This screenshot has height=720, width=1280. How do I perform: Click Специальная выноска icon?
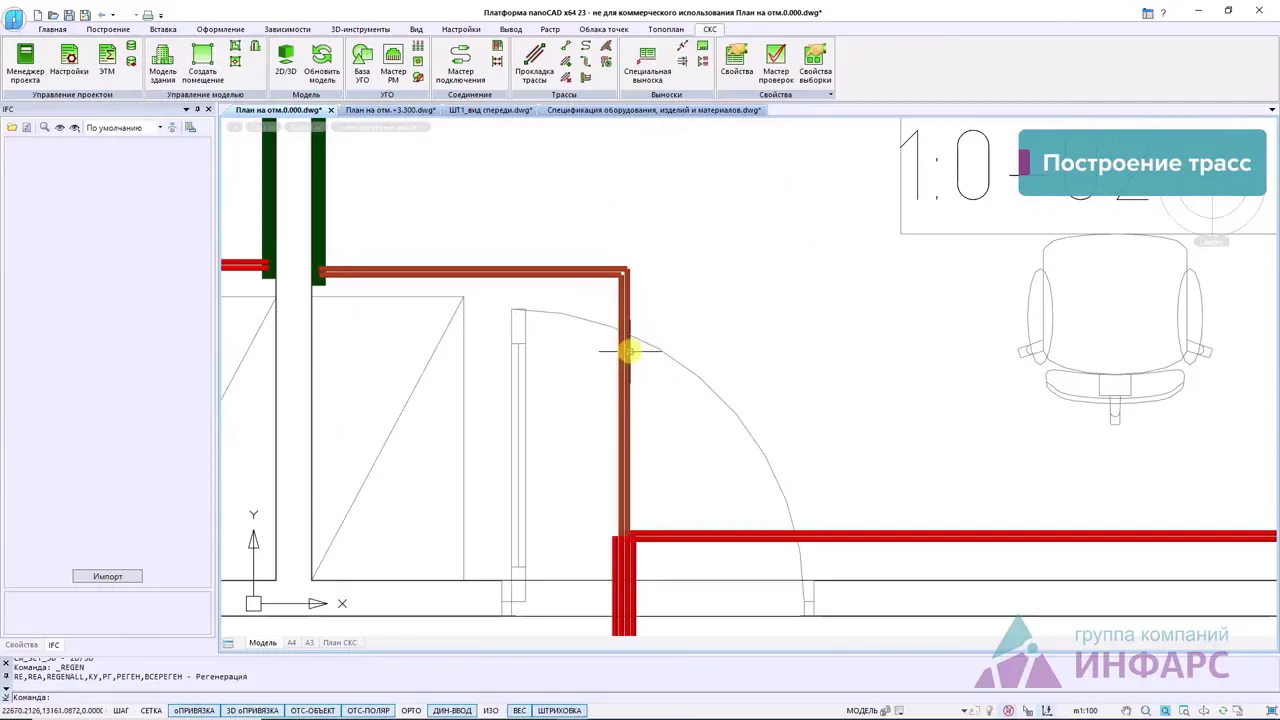647,64
